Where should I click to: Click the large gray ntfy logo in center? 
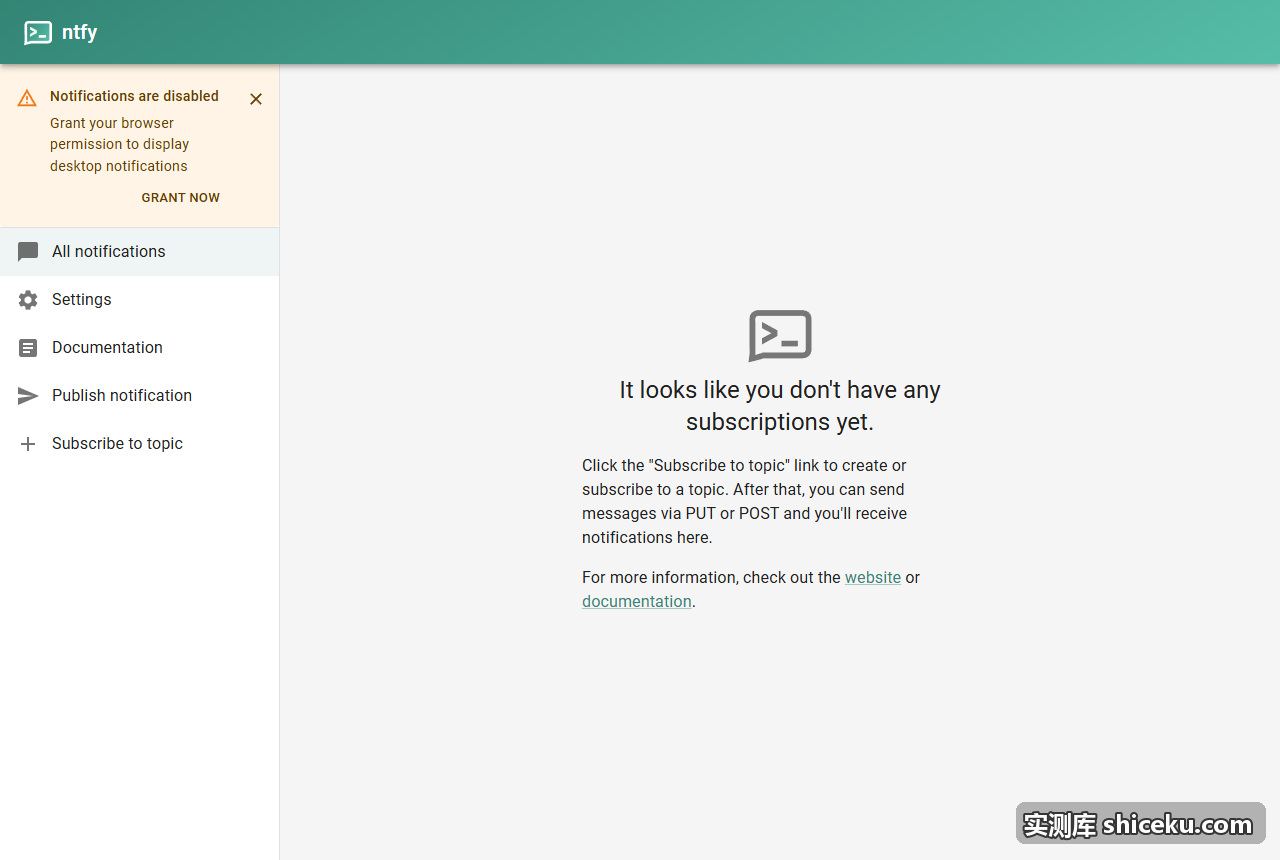[x=780, y=335]
